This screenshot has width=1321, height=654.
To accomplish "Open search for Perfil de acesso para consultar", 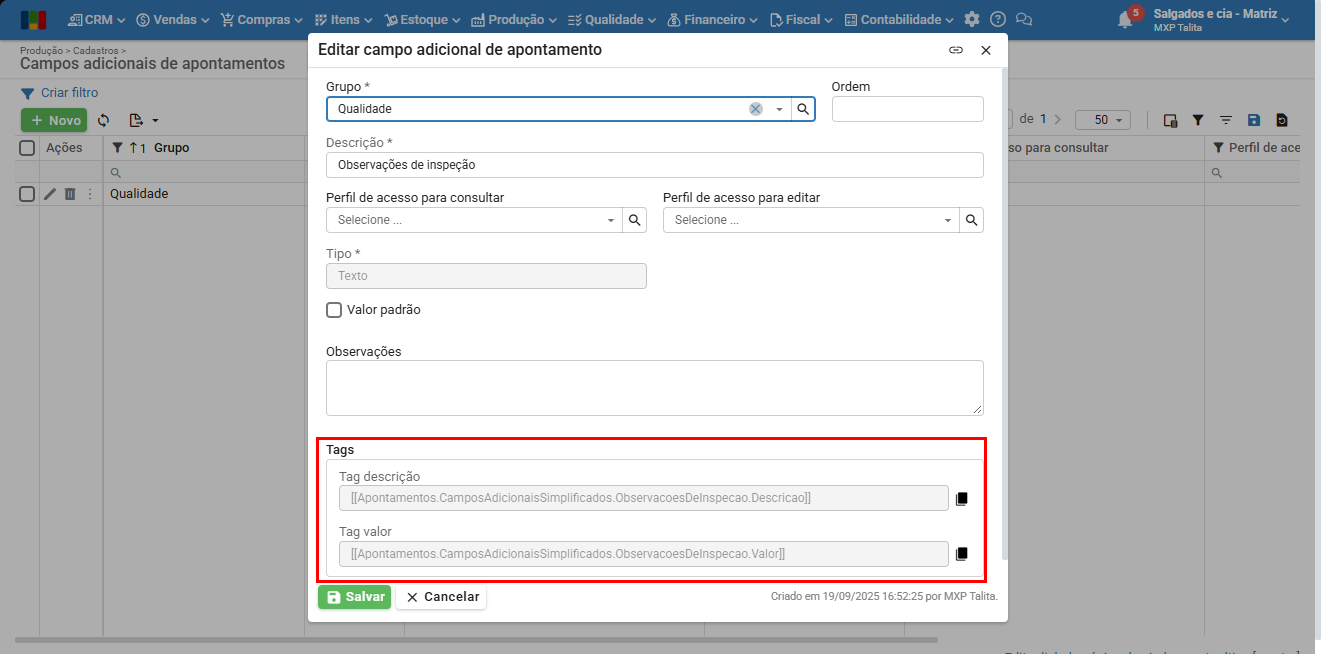I will tap(634, 220).
